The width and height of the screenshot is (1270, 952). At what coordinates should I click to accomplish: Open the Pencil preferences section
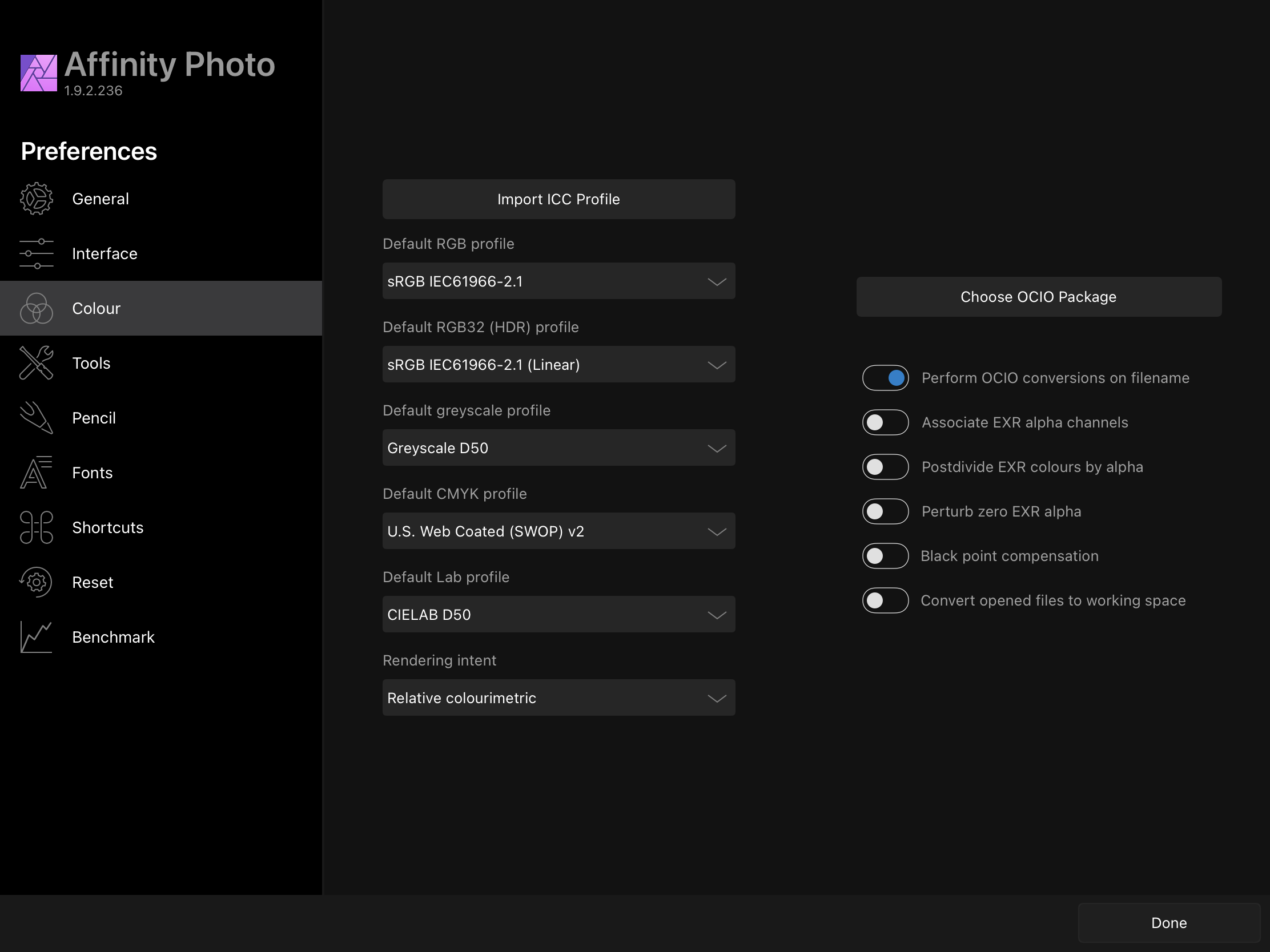(x=161, y=418)
